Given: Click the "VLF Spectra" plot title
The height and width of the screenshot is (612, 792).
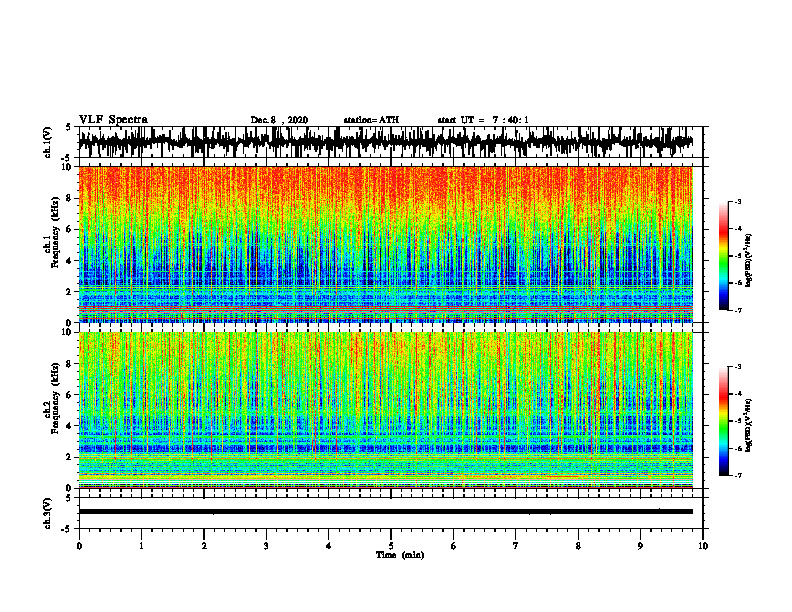Looking at the screenshot, I should coord(113,120).
